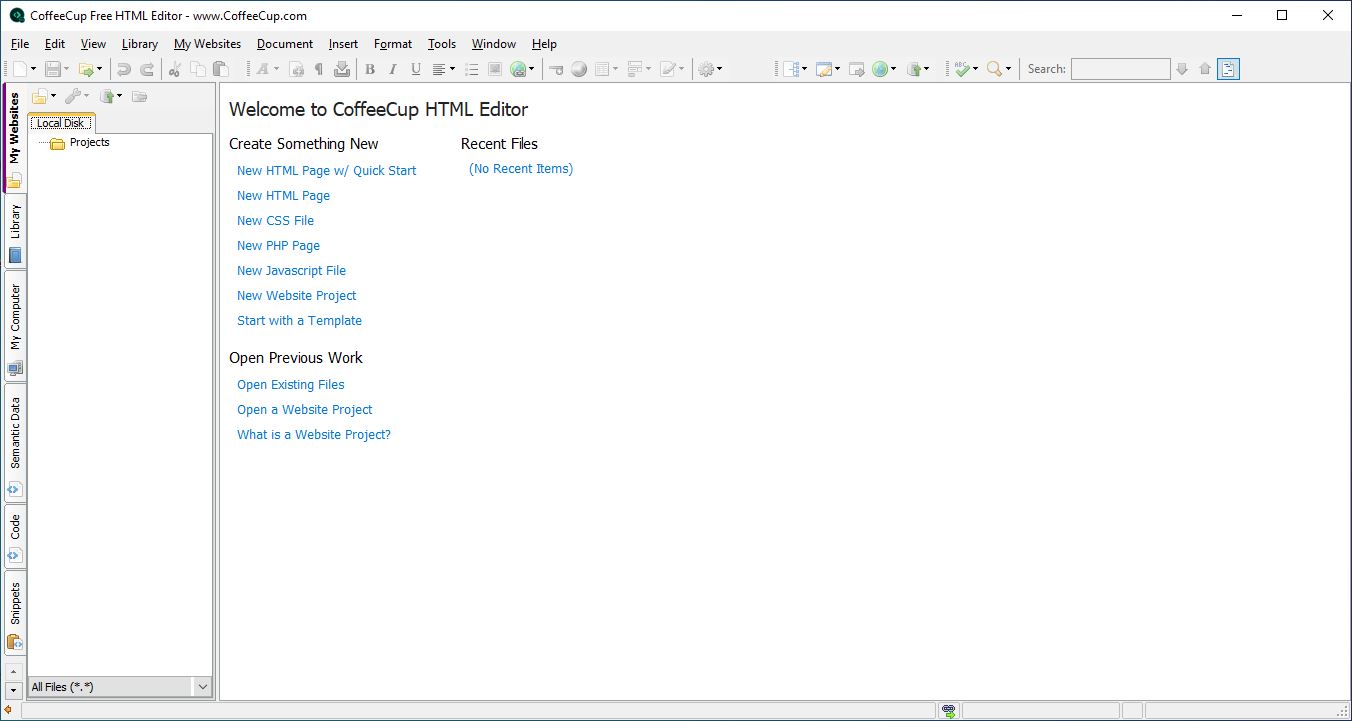
Task: Click the search down arrow icon
Action: click(x=1182, y=69)
